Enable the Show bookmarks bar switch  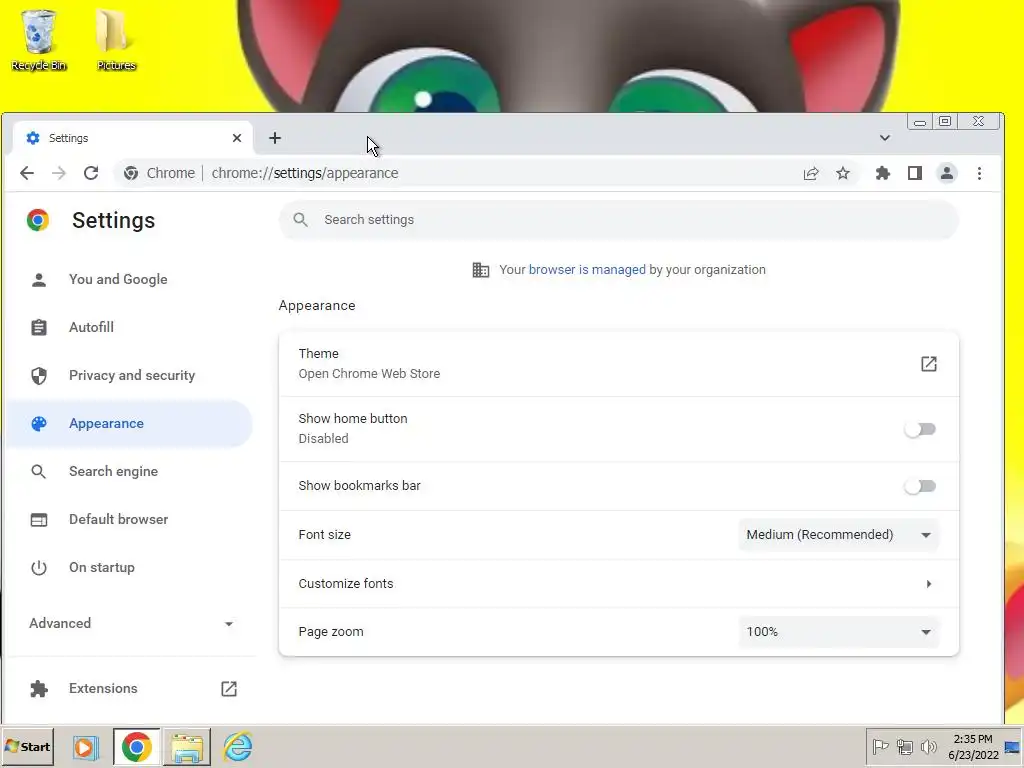tap(920, 486)
